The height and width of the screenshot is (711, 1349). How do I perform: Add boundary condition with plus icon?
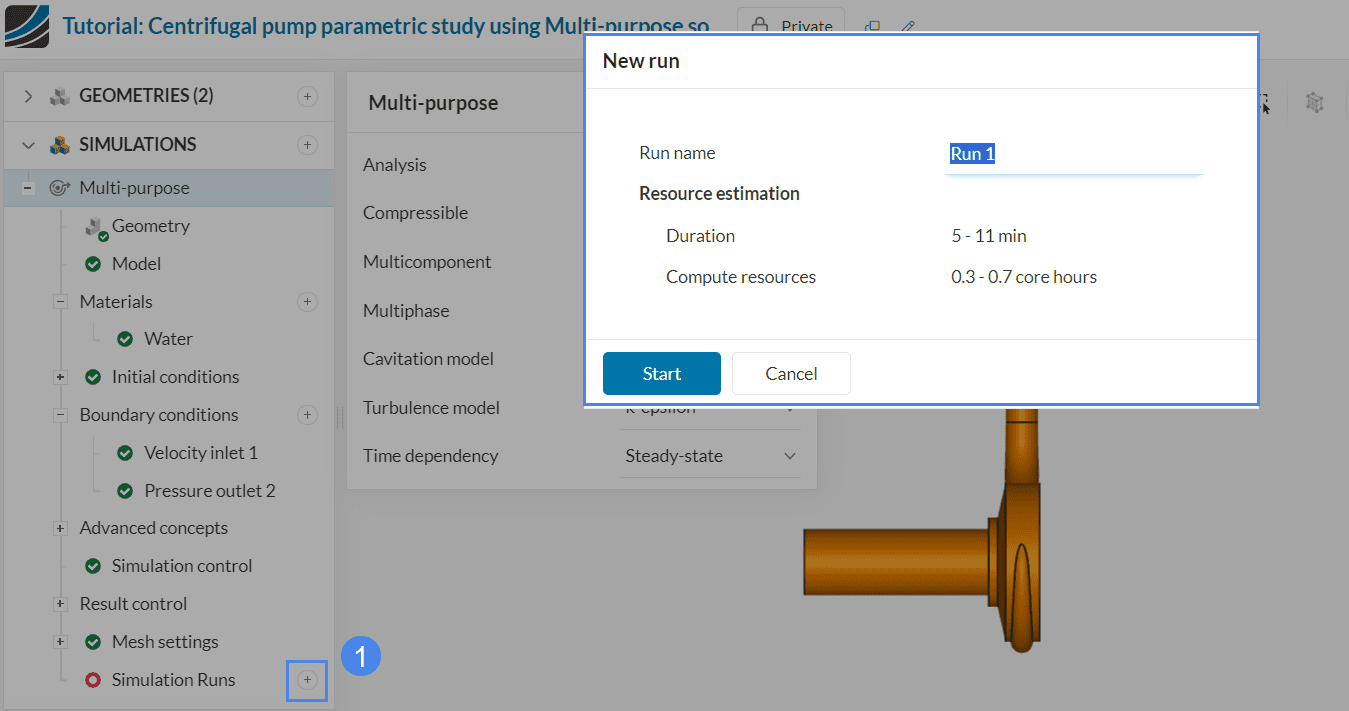[308, 415]
